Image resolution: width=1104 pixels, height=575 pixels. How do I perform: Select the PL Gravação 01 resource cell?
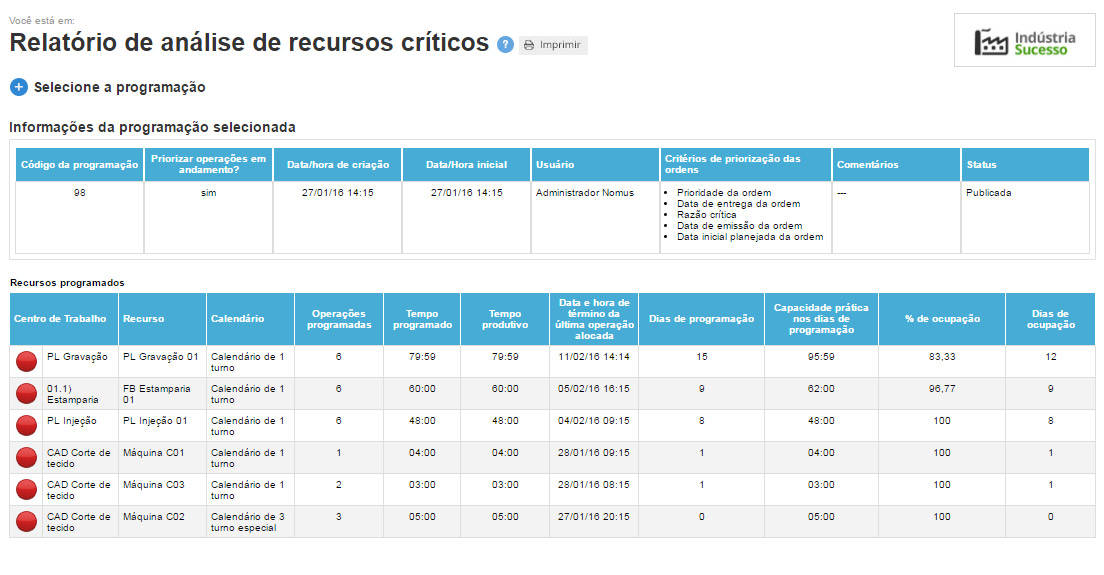161,356
